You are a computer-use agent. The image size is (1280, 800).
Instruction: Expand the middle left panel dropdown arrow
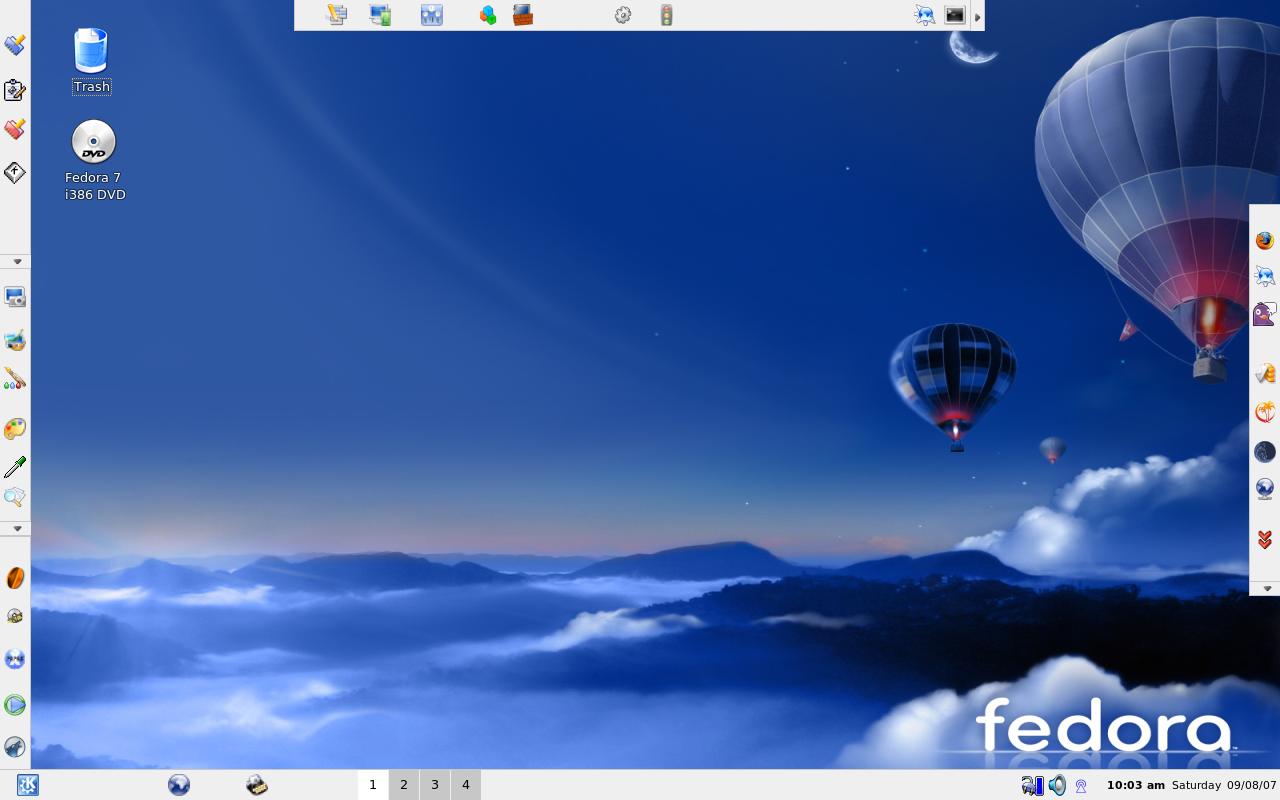pos(17,528)
